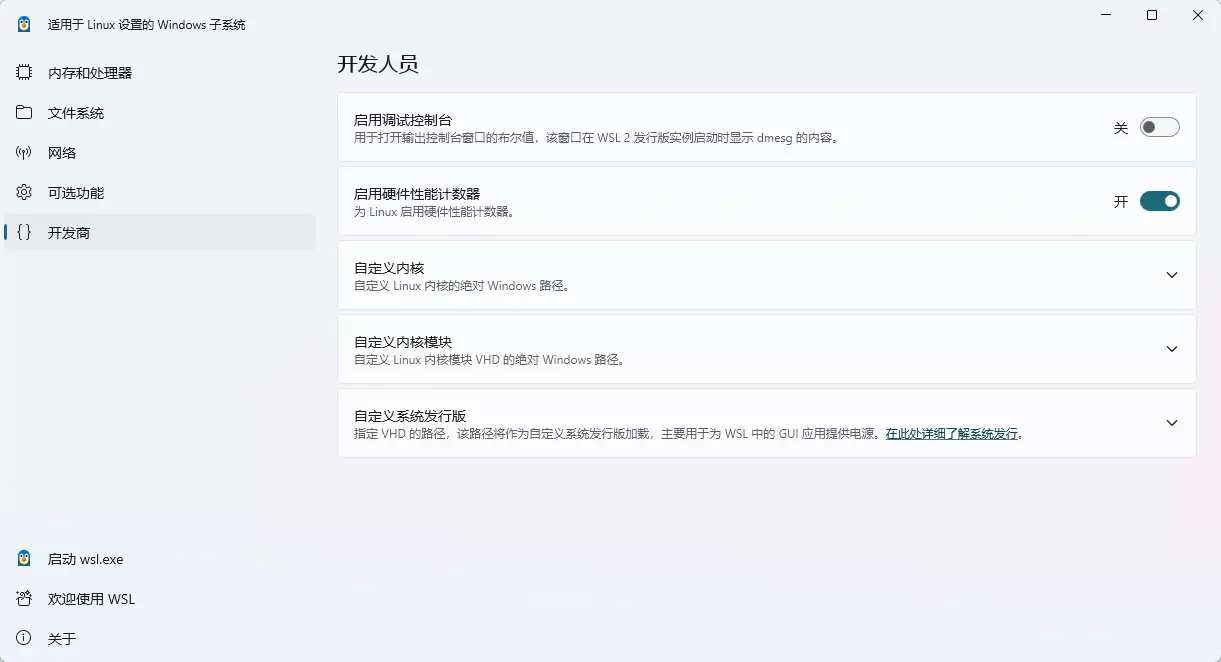Click the 自定义内核 card title
This screenshot has height=662, width=1221.
pyautogui.click(x=389, y=268)
